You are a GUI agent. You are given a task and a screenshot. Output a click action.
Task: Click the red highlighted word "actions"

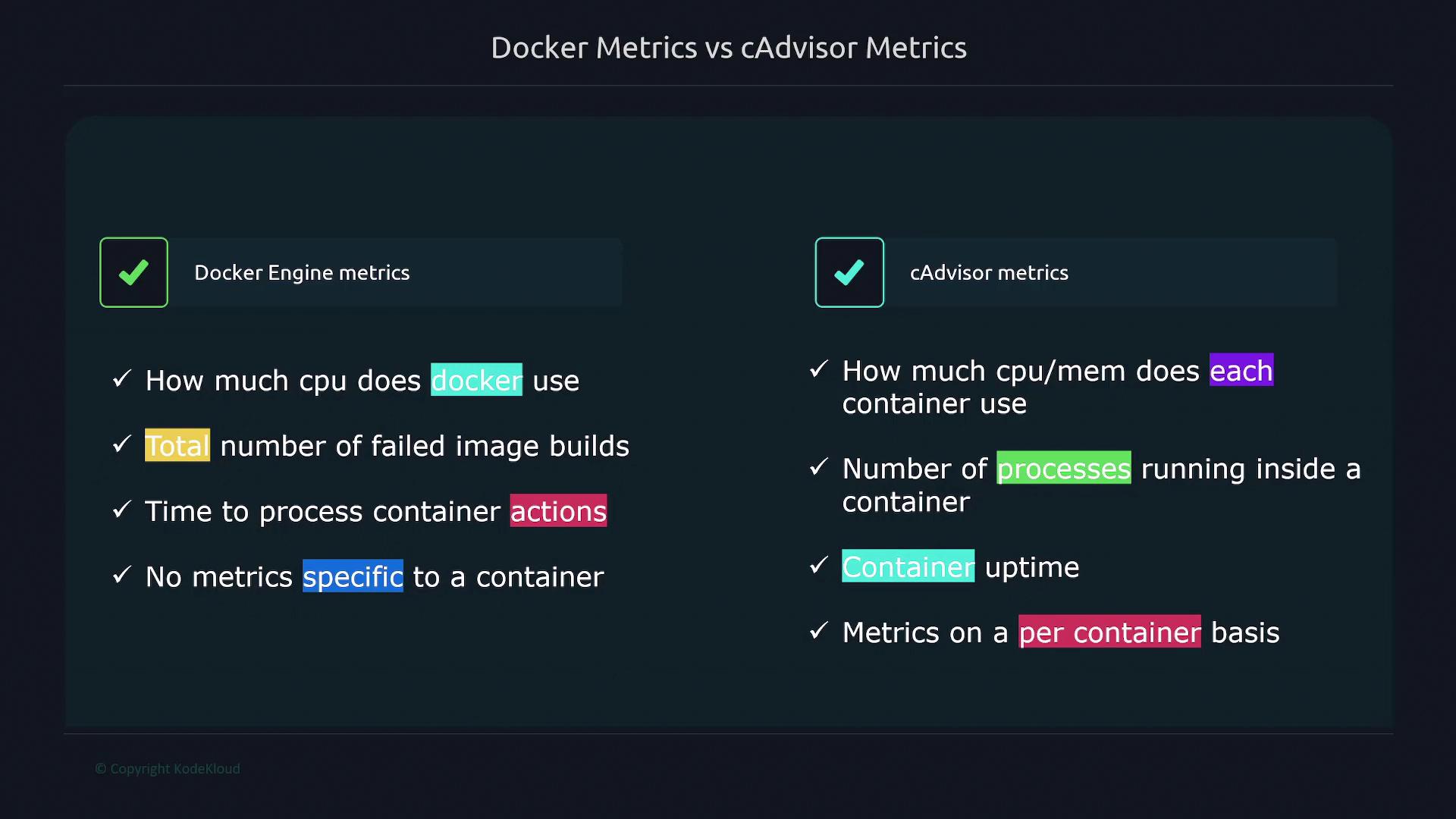click(x=558, y=511)
